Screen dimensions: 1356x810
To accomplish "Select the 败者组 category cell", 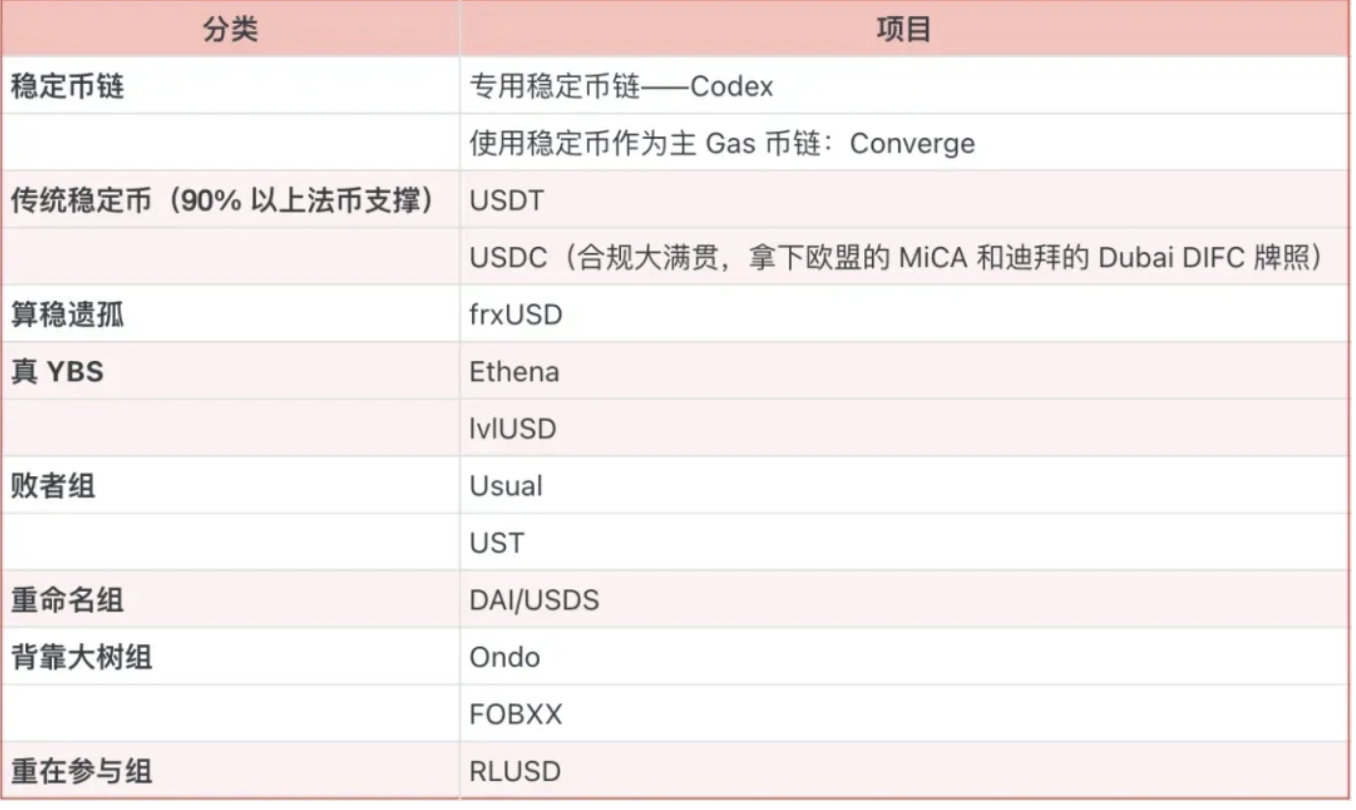I will click(x=230, y=486).
